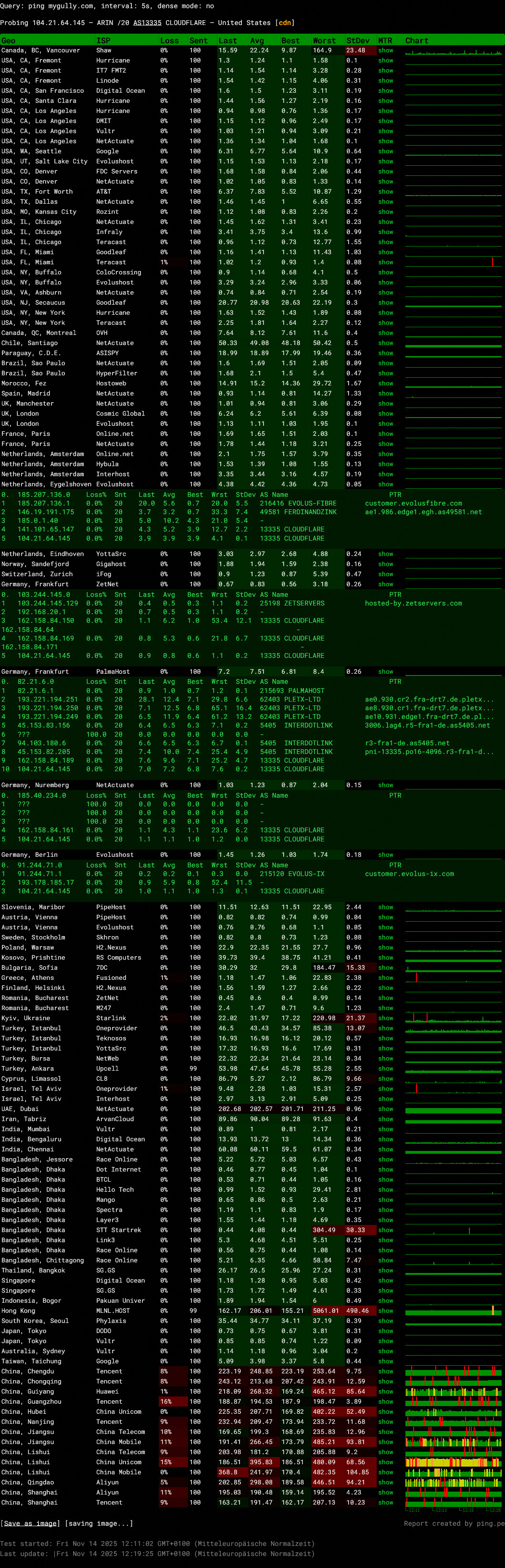Image resolution: width=505 pixels, height=1568 pixels.
Task: Show MTR for Sao Paulo HyperFilter
Action: 386,373
